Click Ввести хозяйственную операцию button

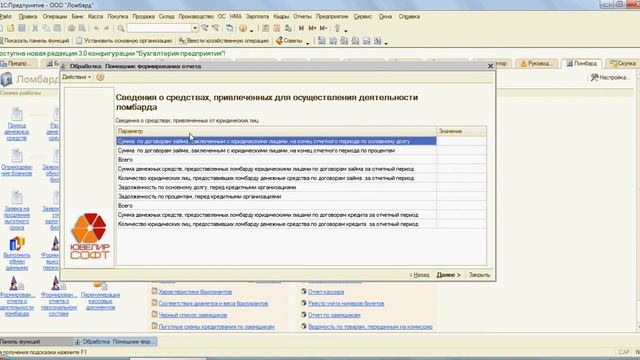[x=224, y=41]
